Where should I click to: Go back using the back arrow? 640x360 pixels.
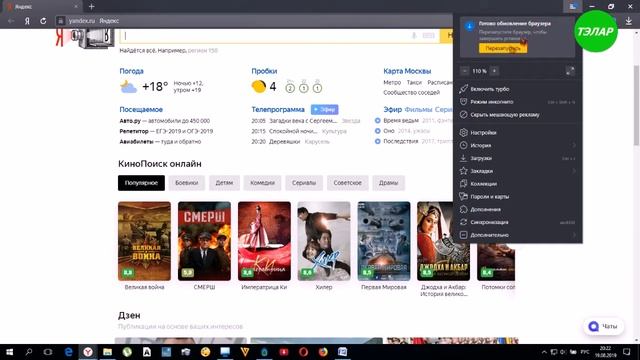point(11,21)
